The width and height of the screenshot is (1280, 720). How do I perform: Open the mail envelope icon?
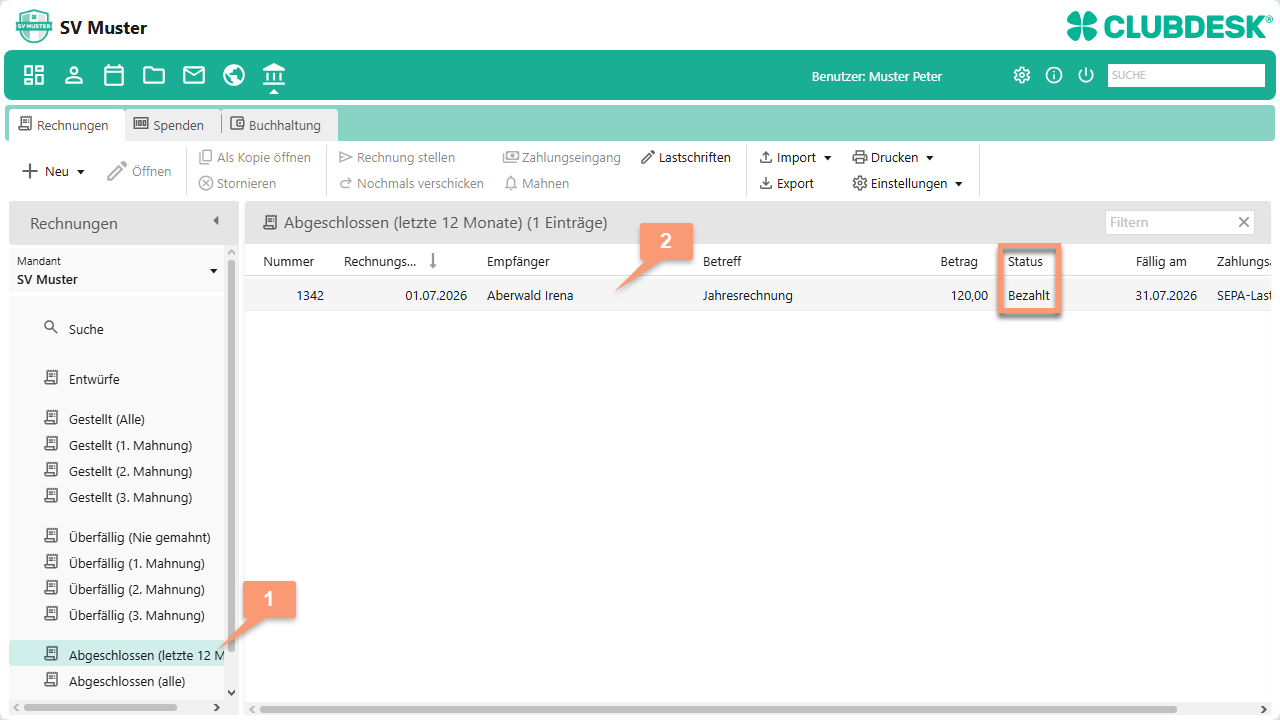click(x=194, y=75)
